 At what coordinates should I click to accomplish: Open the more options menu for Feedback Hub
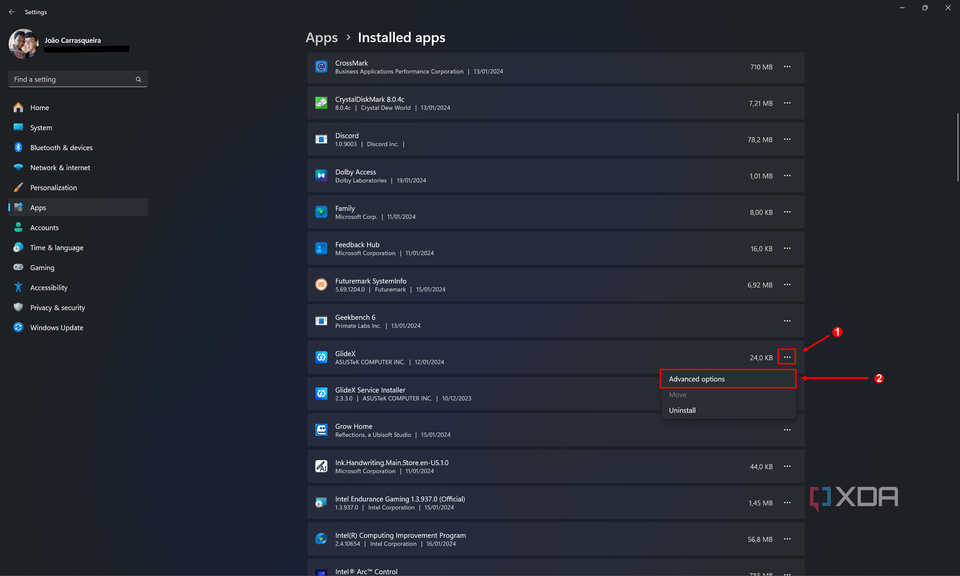(x=787, y=249)
